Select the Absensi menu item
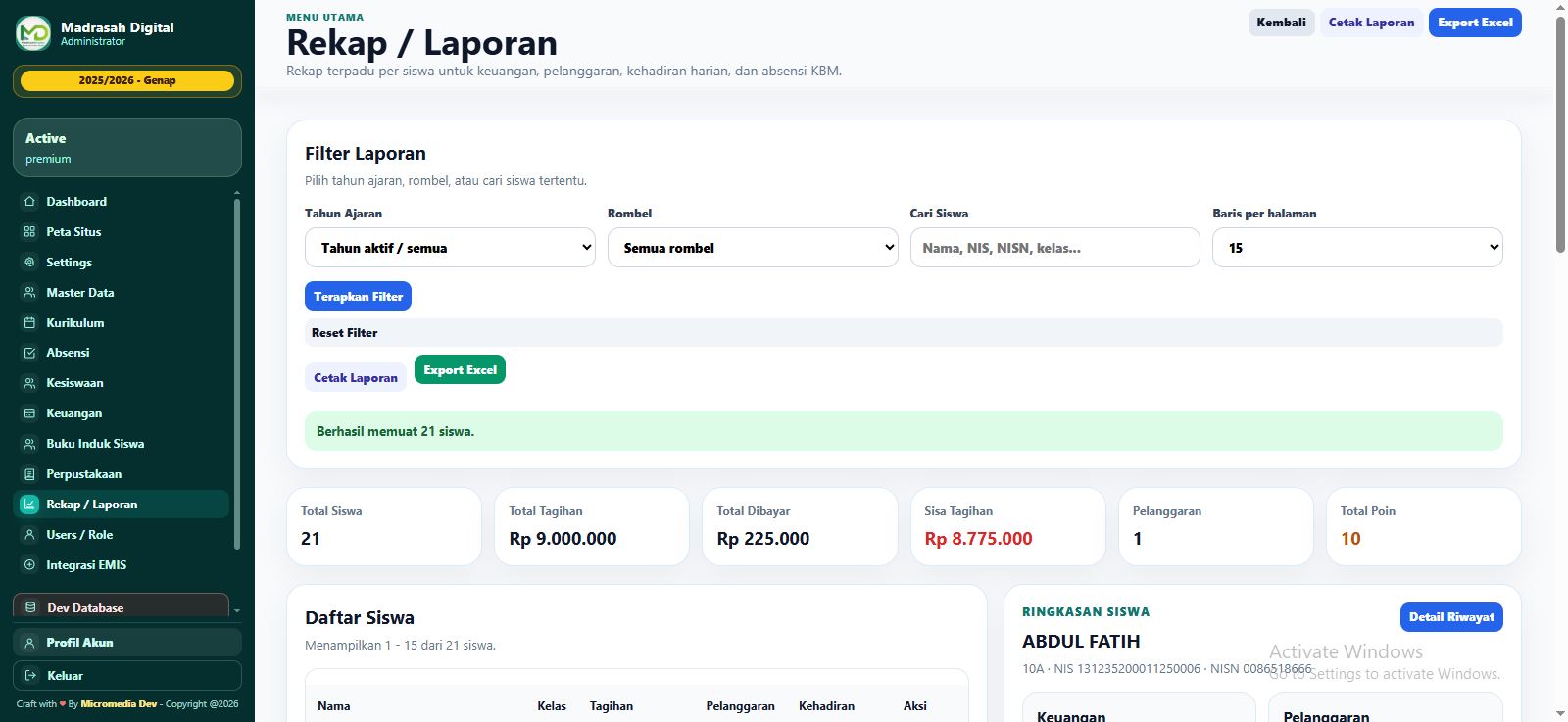Screen dimensions: 1568x722 coord(122,353)
